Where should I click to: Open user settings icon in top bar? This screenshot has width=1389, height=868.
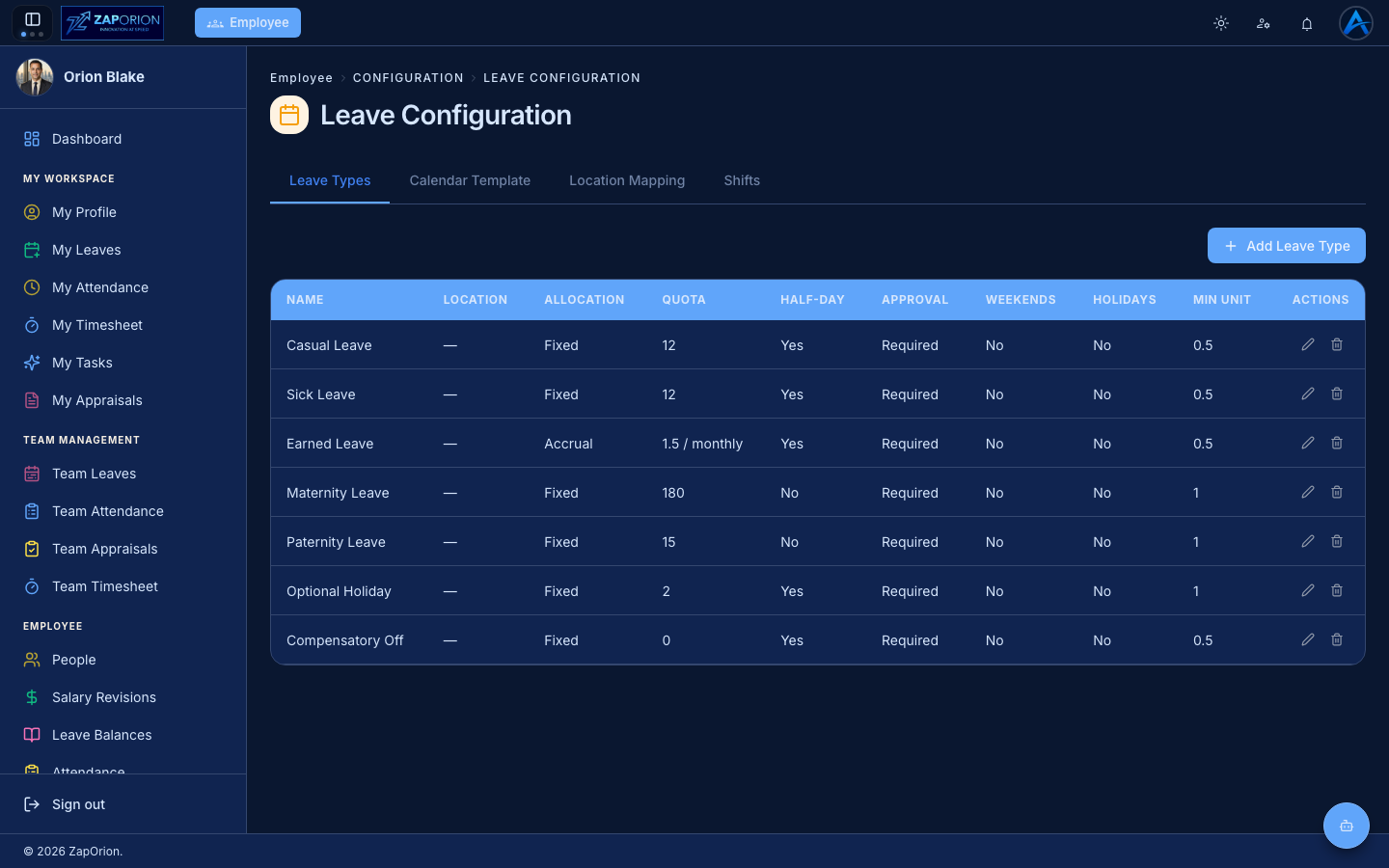[x=1264, y=23]
